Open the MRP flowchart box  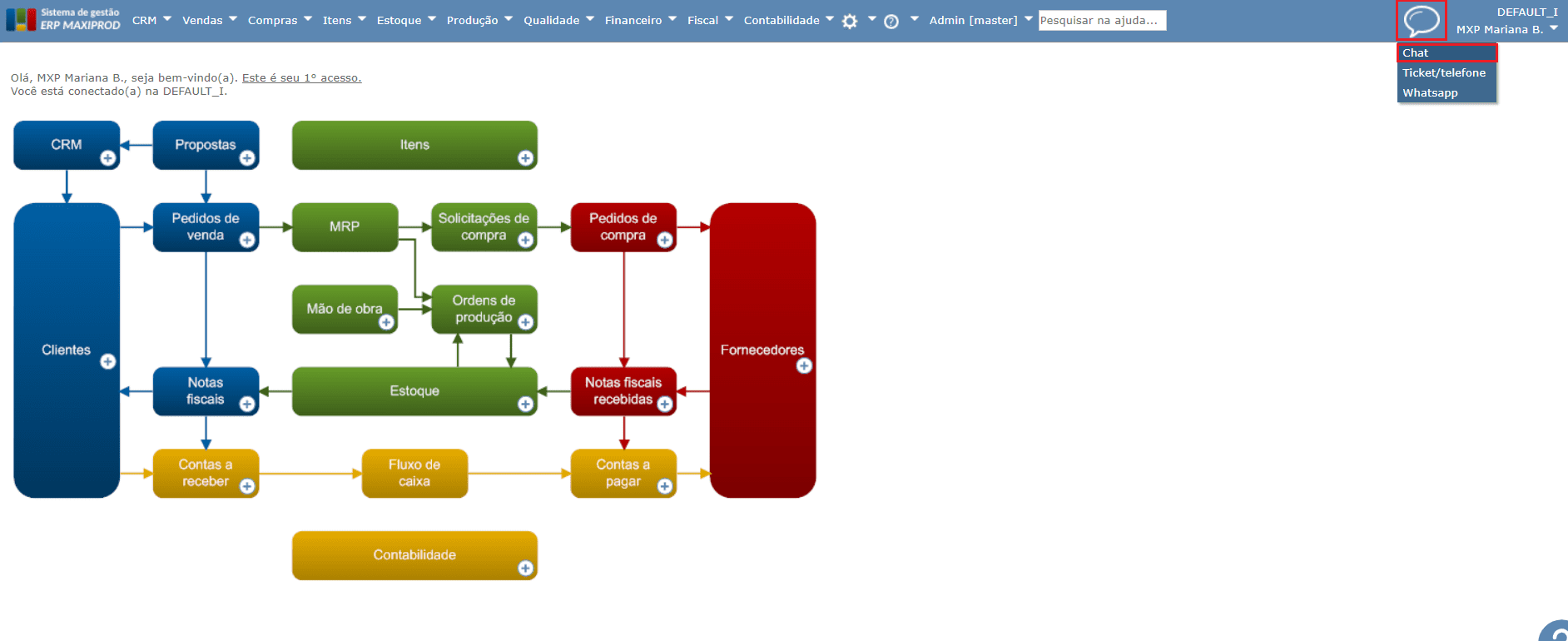coord(345,226)
